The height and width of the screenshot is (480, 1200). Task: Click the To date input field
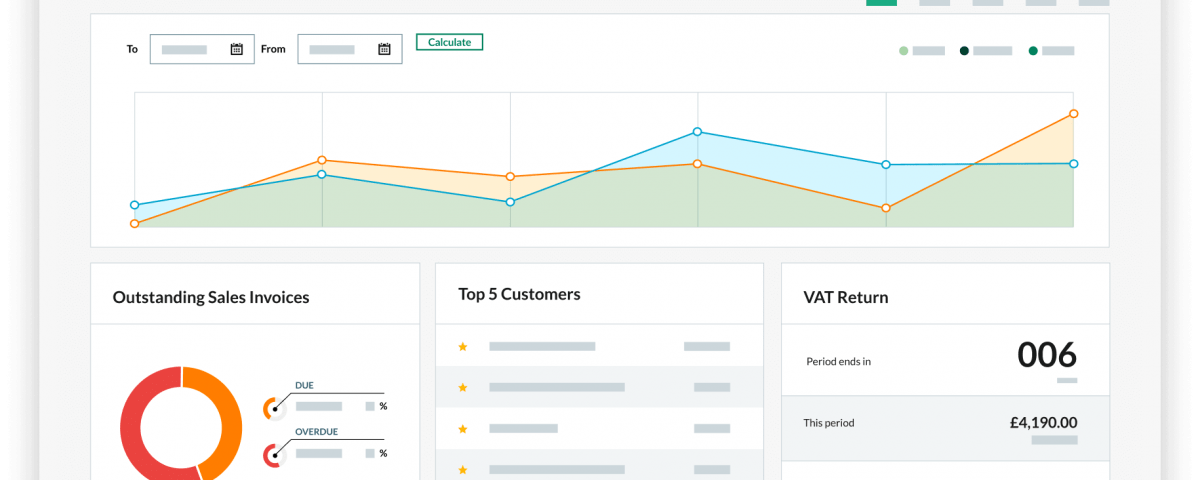[x=202, y=49]
